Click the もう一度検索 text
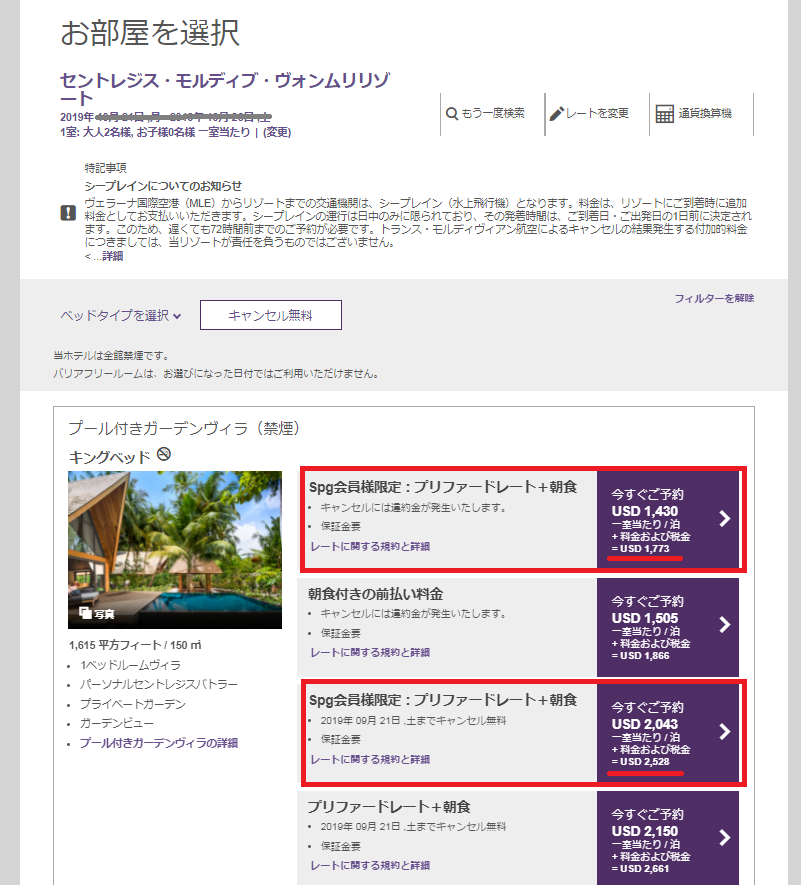This screenshot has height=885, width=801. pos(493,113)
